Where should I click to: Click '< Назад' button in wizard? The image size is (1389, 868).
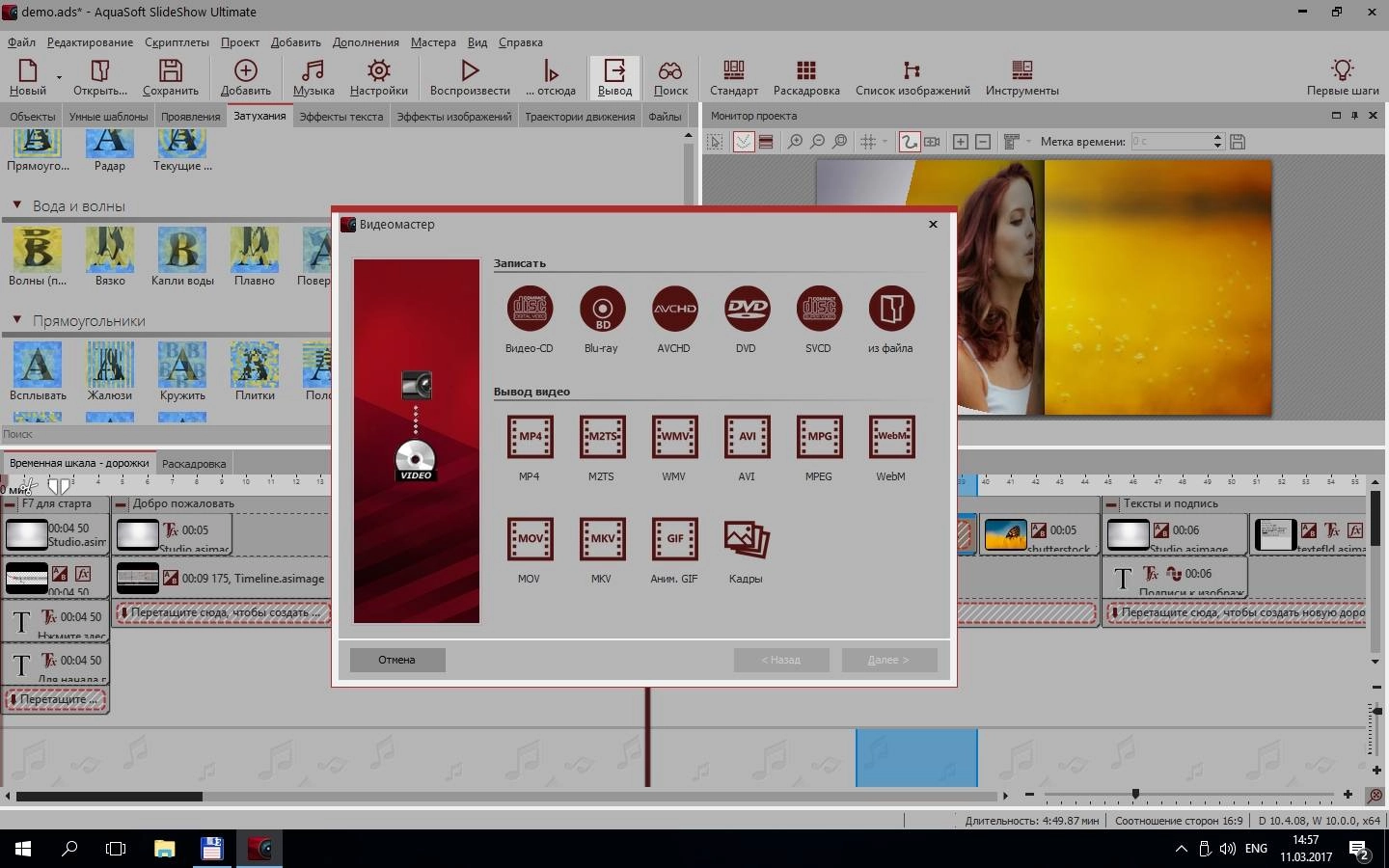[x=781, y=660]
